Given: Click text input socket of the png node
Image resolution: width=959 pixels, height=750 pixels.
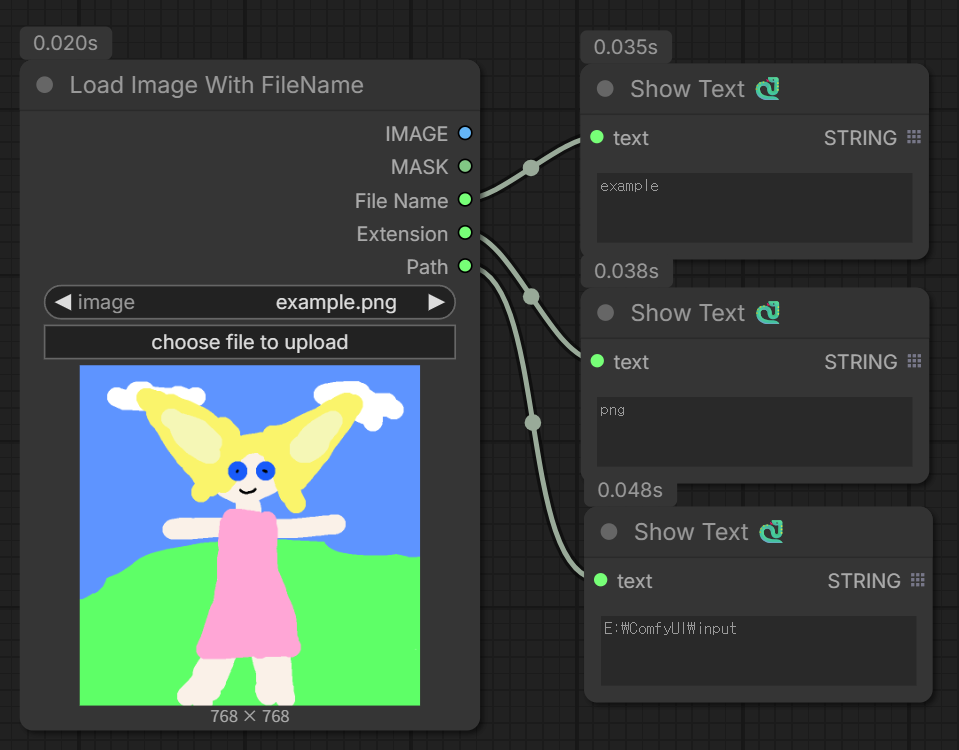Looking at the screenshot, I should tap(598, 362).
